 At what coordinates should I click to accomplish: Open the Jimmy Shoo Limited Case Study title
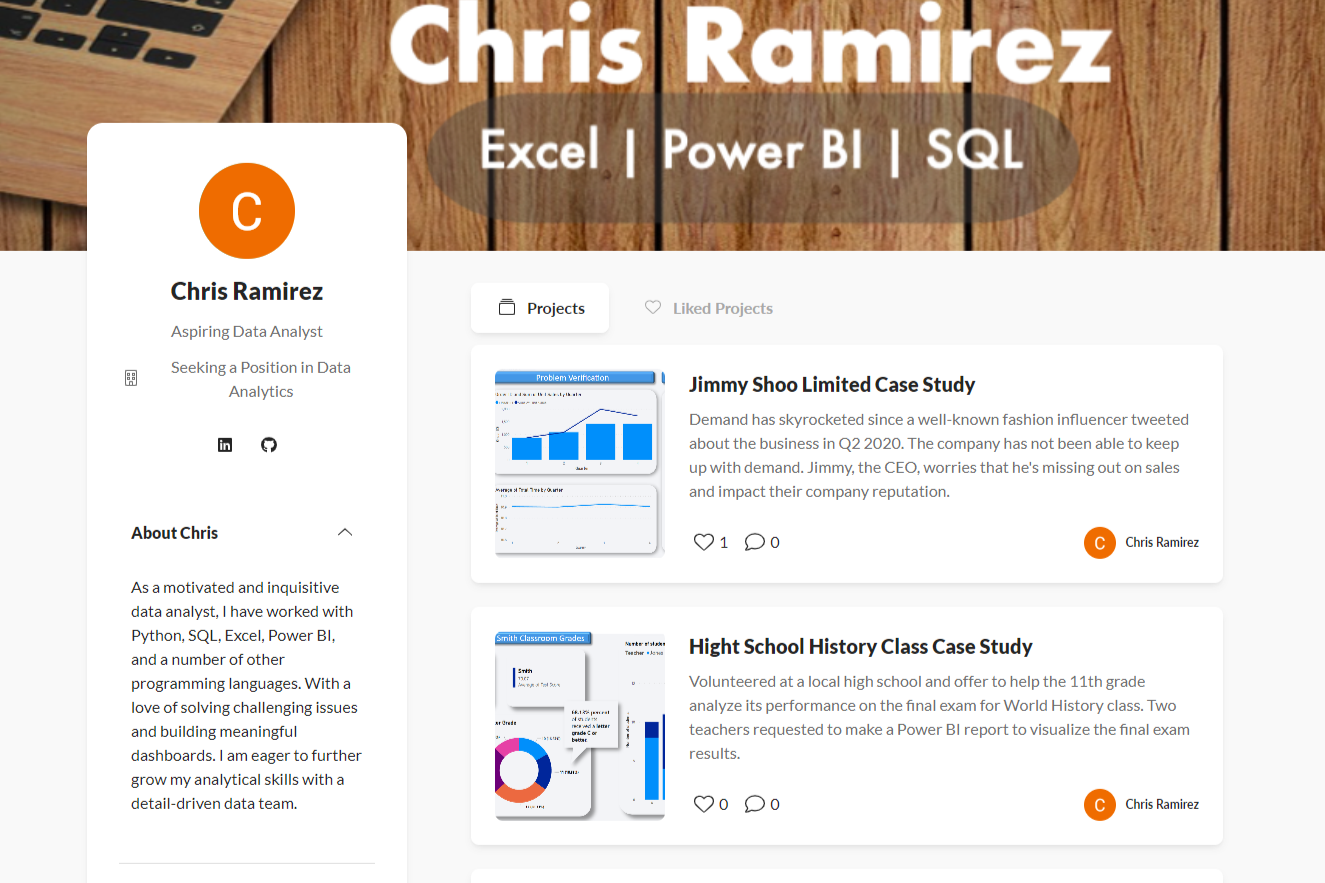point(832,384)
